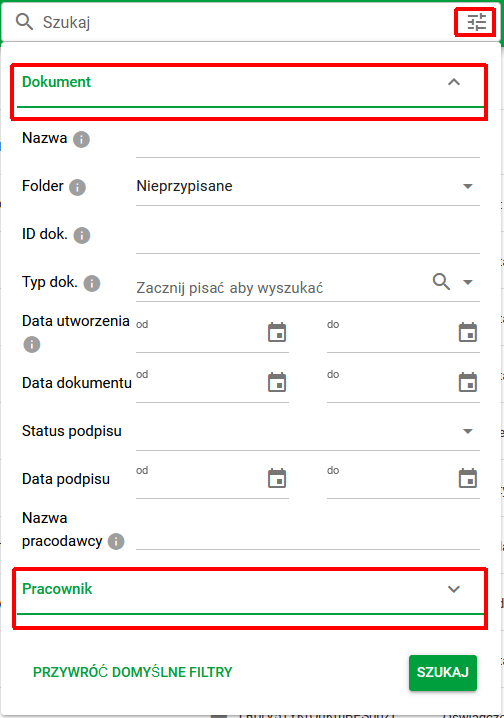Click PRZYWRÓĆ DOMYŚLNE FILTRY
The height and width of the screenshot is (718, 504).
click(133, 672)
